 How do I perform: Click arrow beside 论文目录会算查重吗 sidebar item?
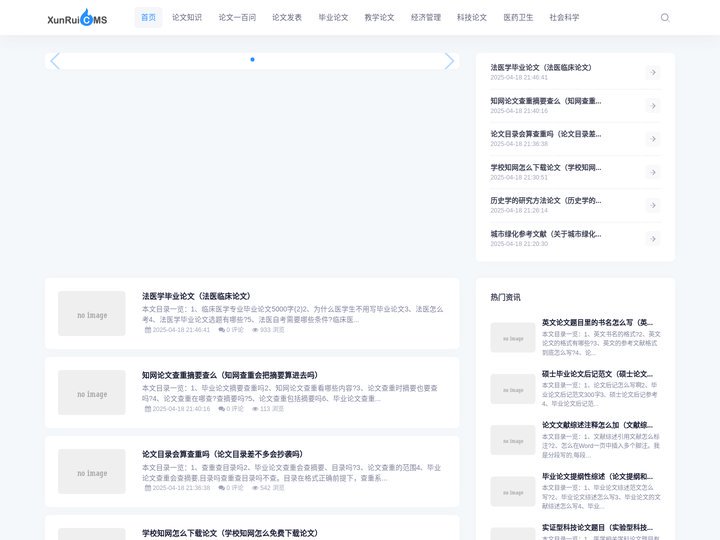tap(652, 139)
